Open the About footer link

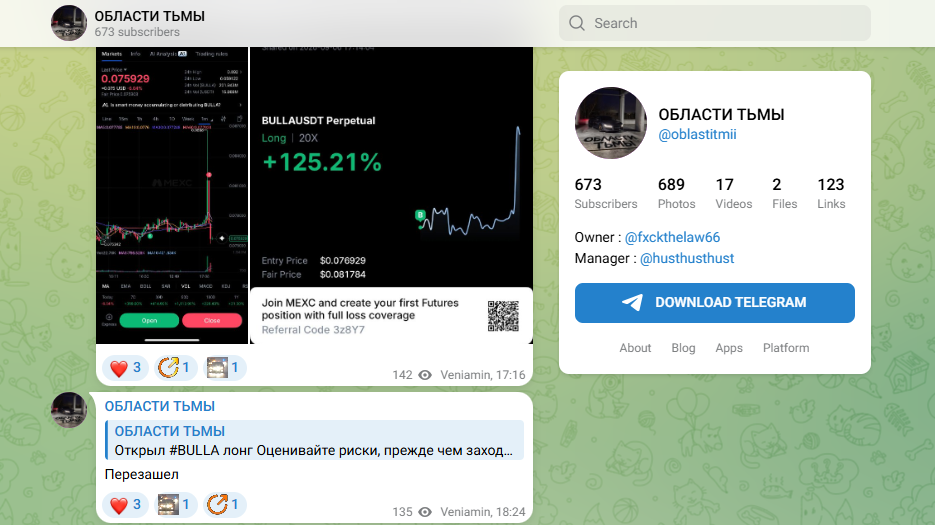[x=635, y=348]
